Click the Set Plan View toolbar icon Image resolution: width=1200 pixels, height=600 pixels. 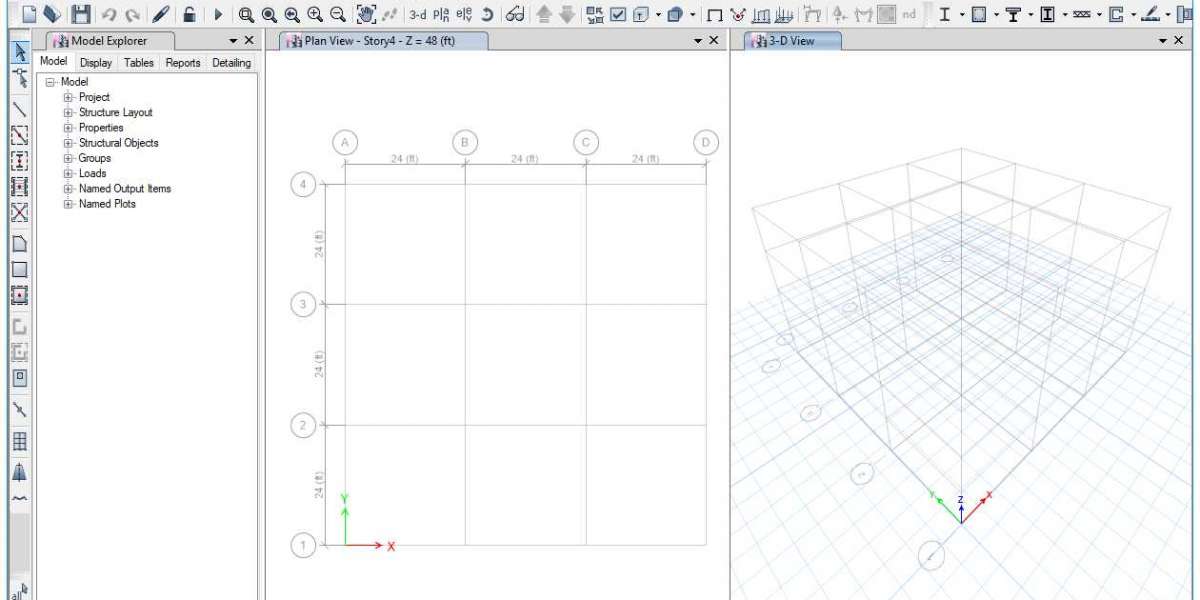[x=441, y=14]
